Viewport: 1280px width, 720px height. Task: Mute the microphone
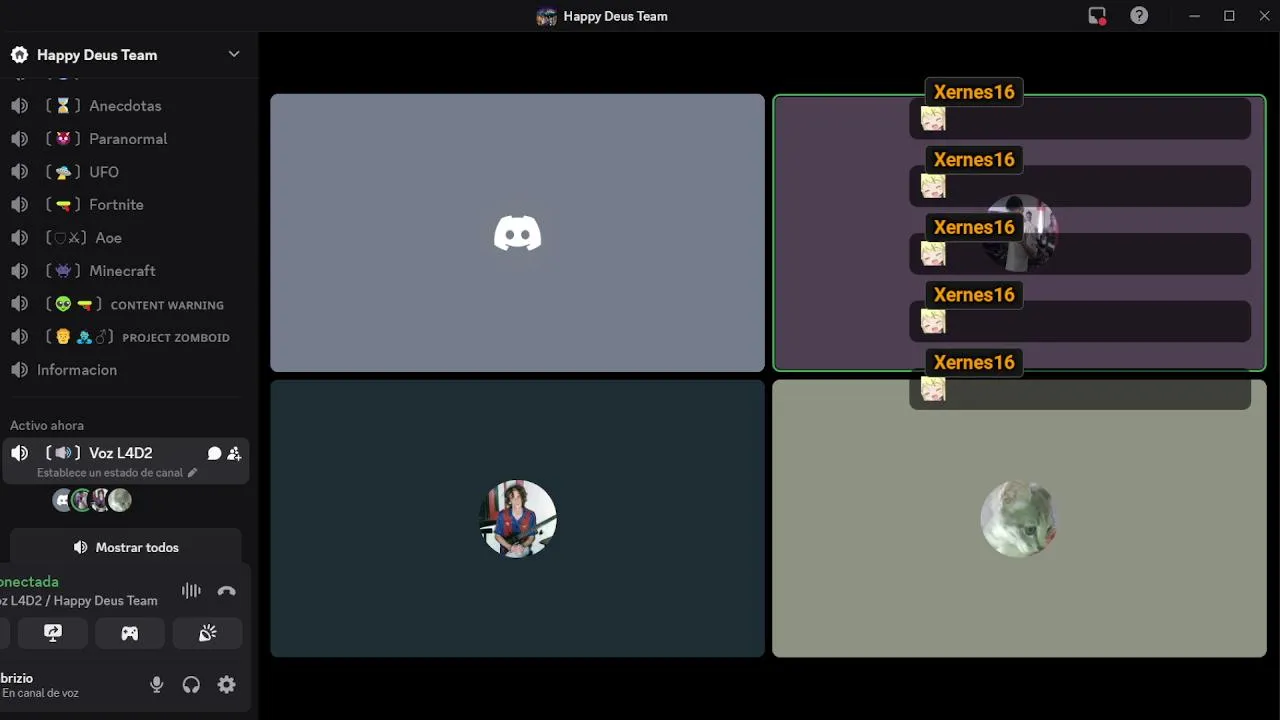[x=156, y=685]
